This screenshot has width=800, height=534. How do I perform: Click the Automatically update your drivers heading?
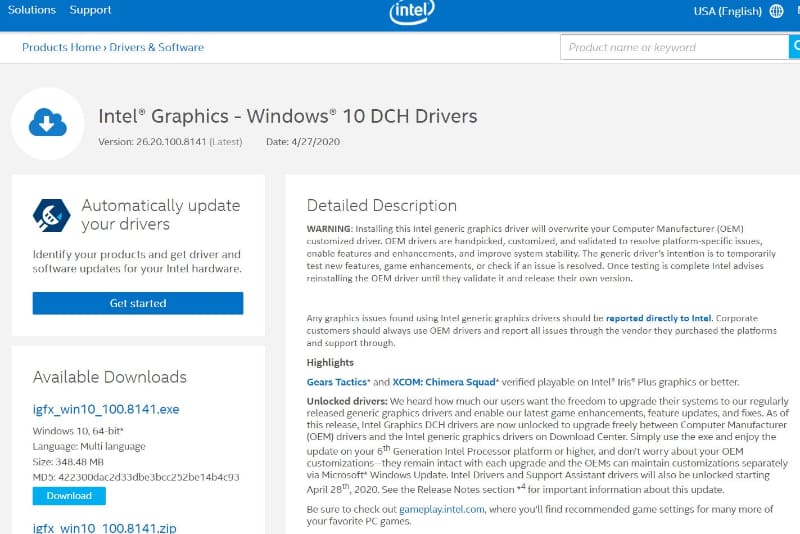coord(161,215)
